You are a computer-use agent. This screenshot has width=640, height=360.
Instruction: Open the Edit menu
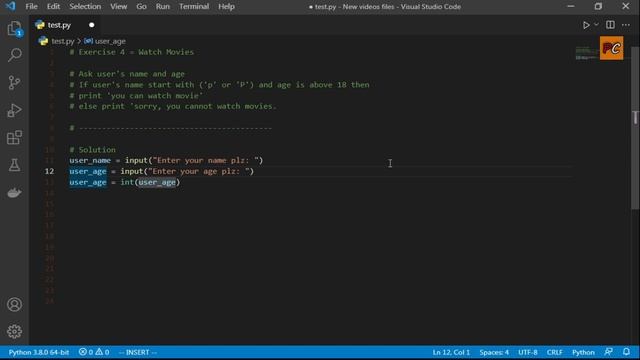pyautogui.click(x=53, y=7)
